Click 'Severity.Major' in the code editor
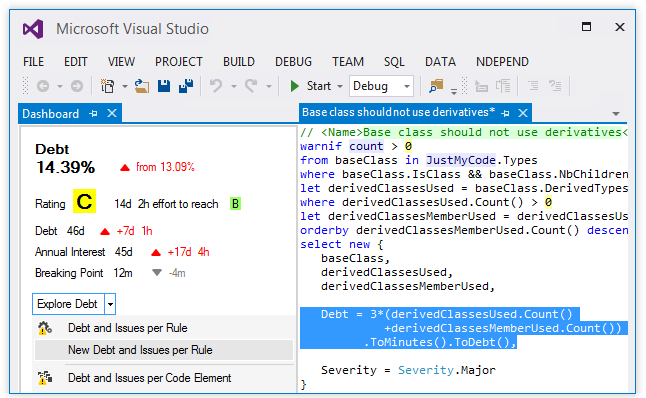The height and width of the screenshot is (398, 646). [x=447, y=370]
